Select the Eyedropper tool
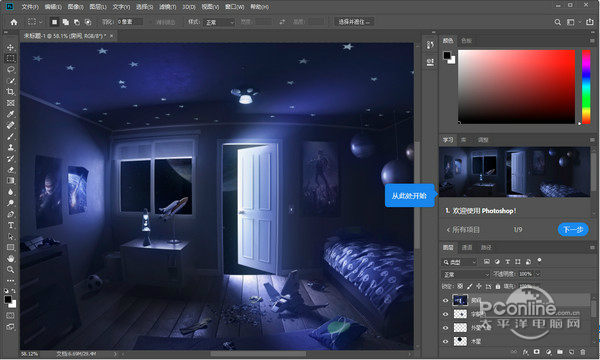The image size is (600, 360). [10, 114]
